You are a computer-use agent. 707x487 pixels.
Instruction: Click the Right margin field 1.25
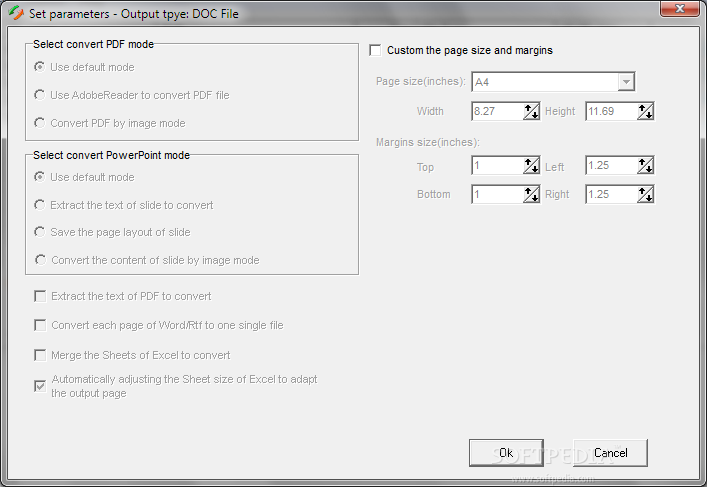(611, 194)
